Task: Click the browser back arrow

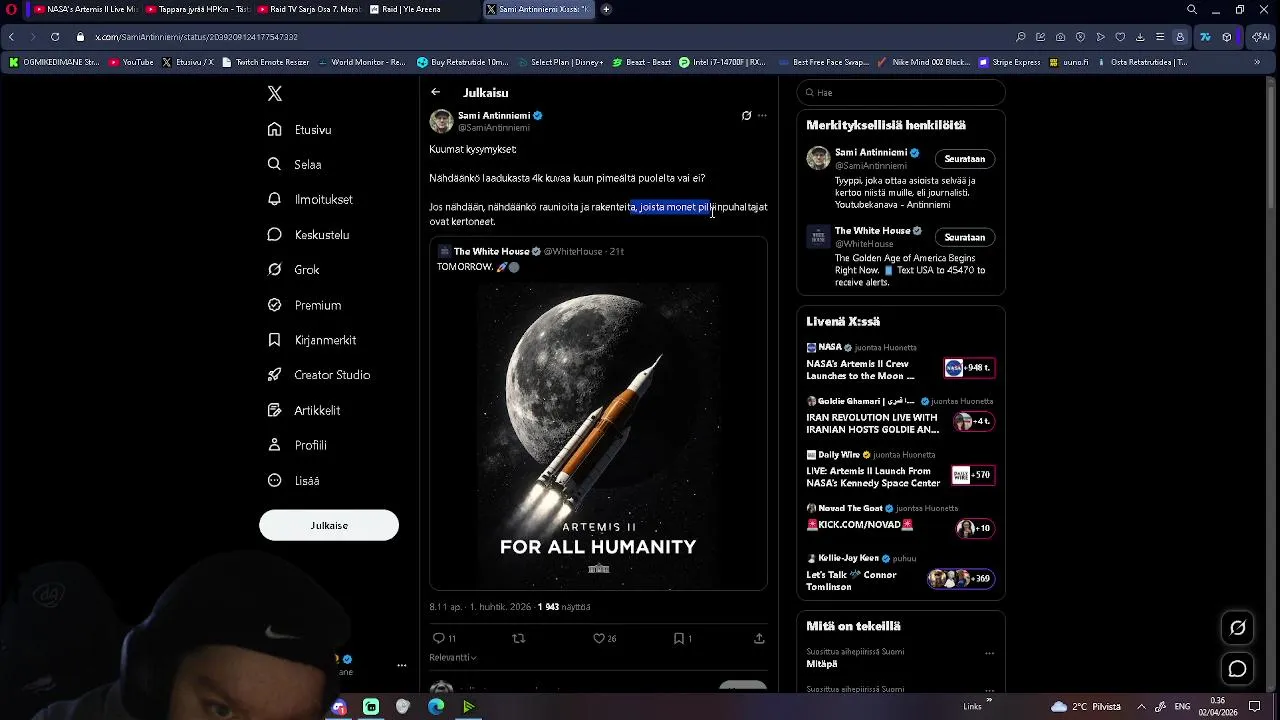Action: (11, 37)
